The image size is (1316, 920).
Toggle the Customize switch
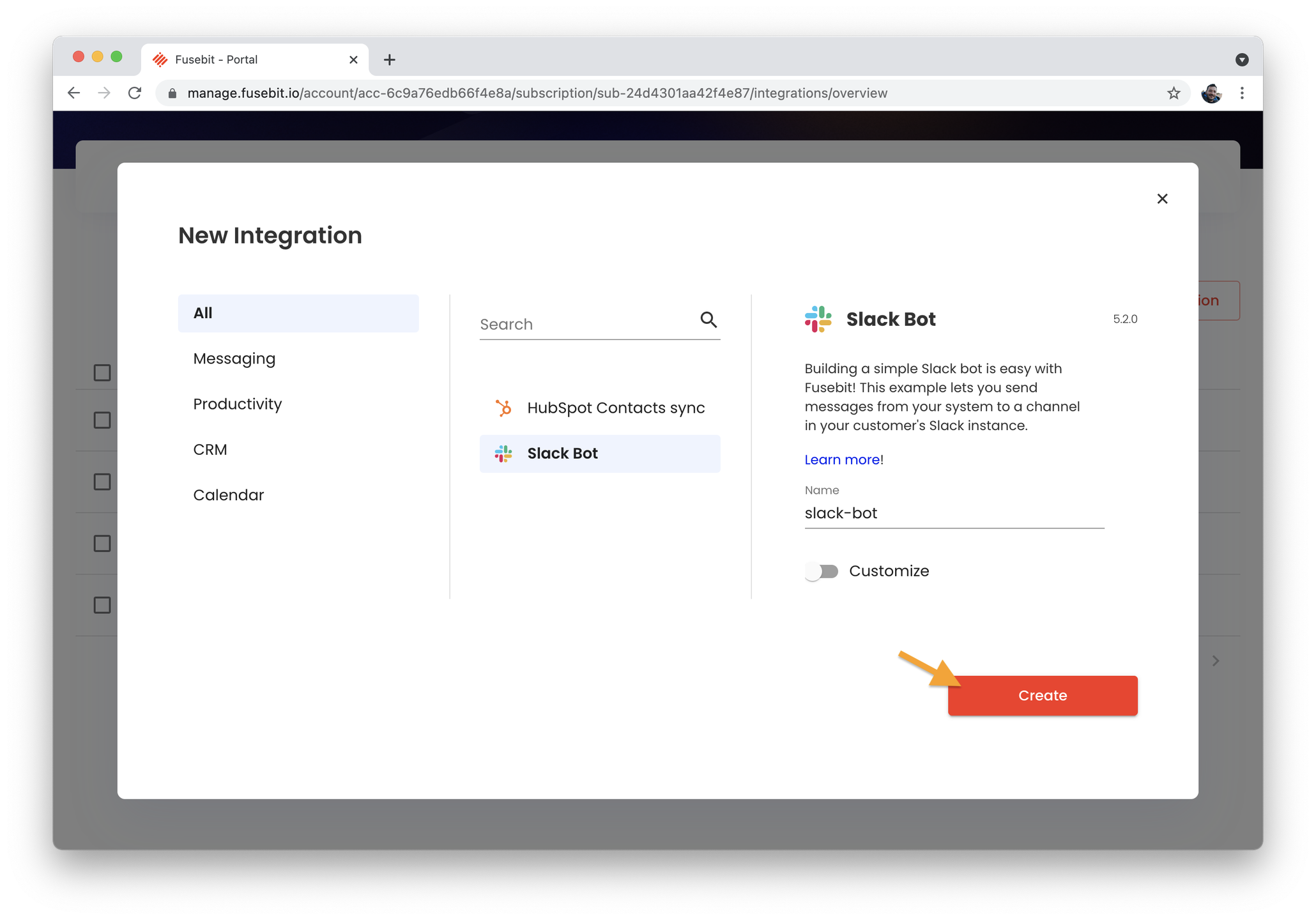tap(822, 571)
